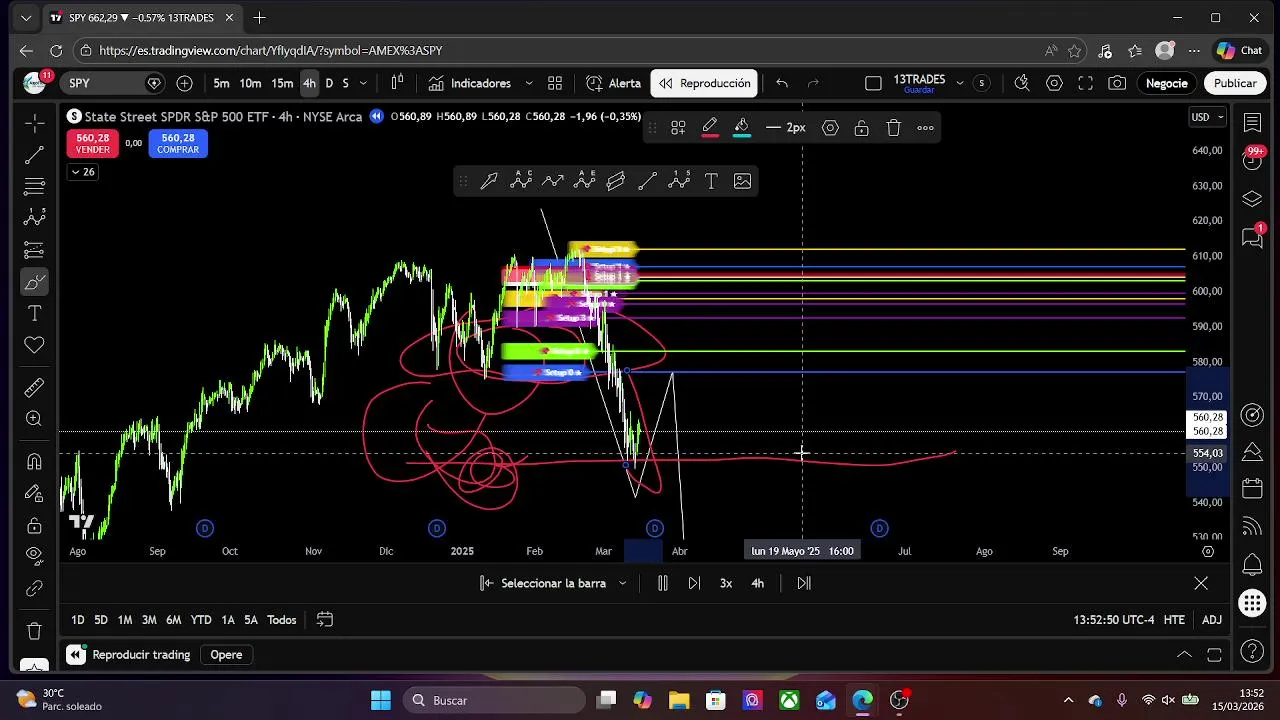Expand the 26 indicators legend

pyautogui.click(x=82, y=172)
